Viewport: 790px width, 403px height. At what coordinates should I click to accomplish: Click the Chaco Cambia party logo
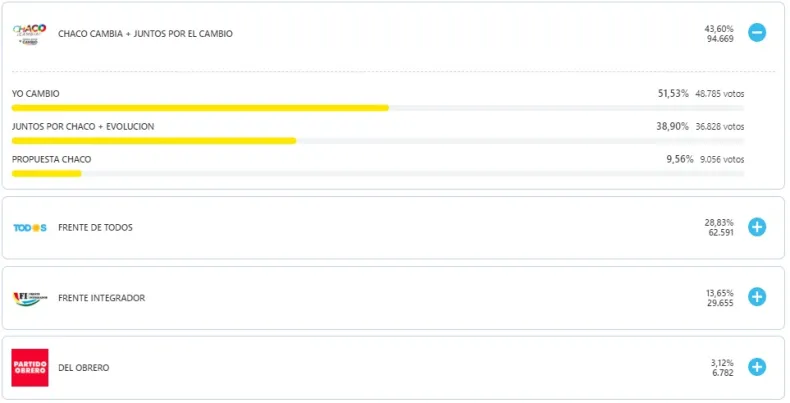[29, 33]
